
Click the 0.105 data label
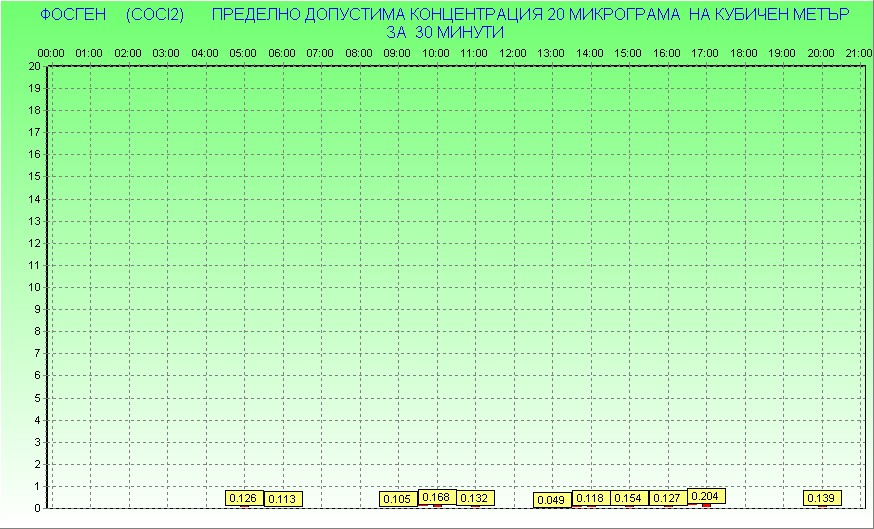pos(398,499)
